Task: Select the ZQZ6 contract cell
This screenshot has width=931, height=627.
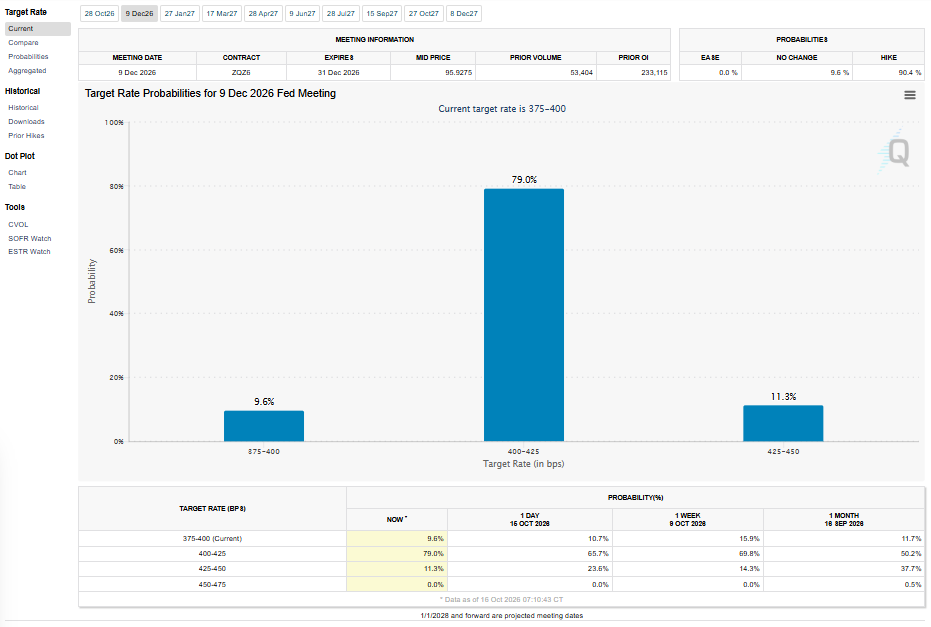Action: [x=241, y=72]
